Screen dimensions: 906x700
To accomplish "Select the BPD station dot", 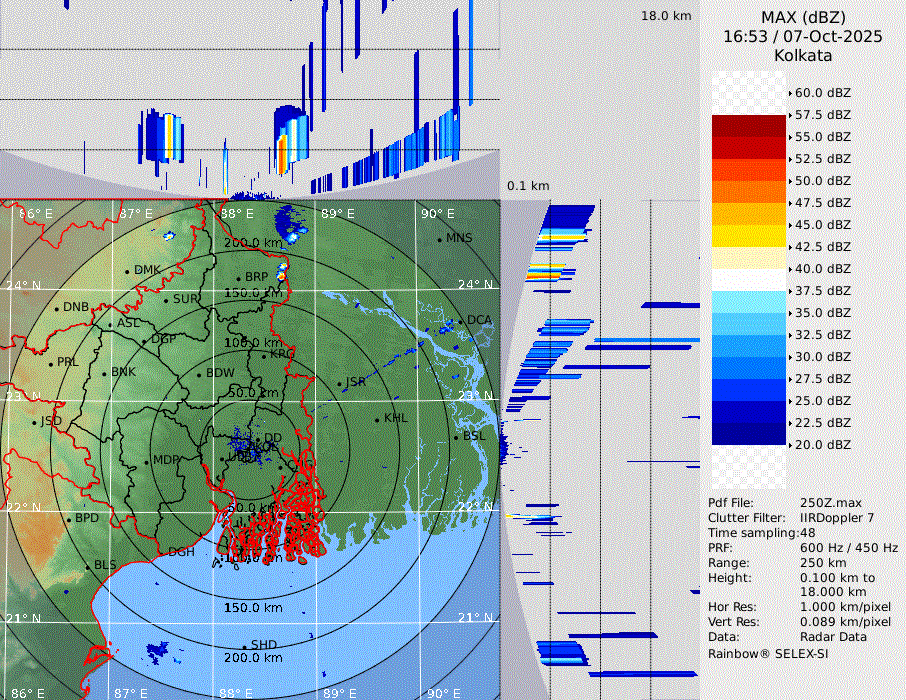I will coord(68,520).
